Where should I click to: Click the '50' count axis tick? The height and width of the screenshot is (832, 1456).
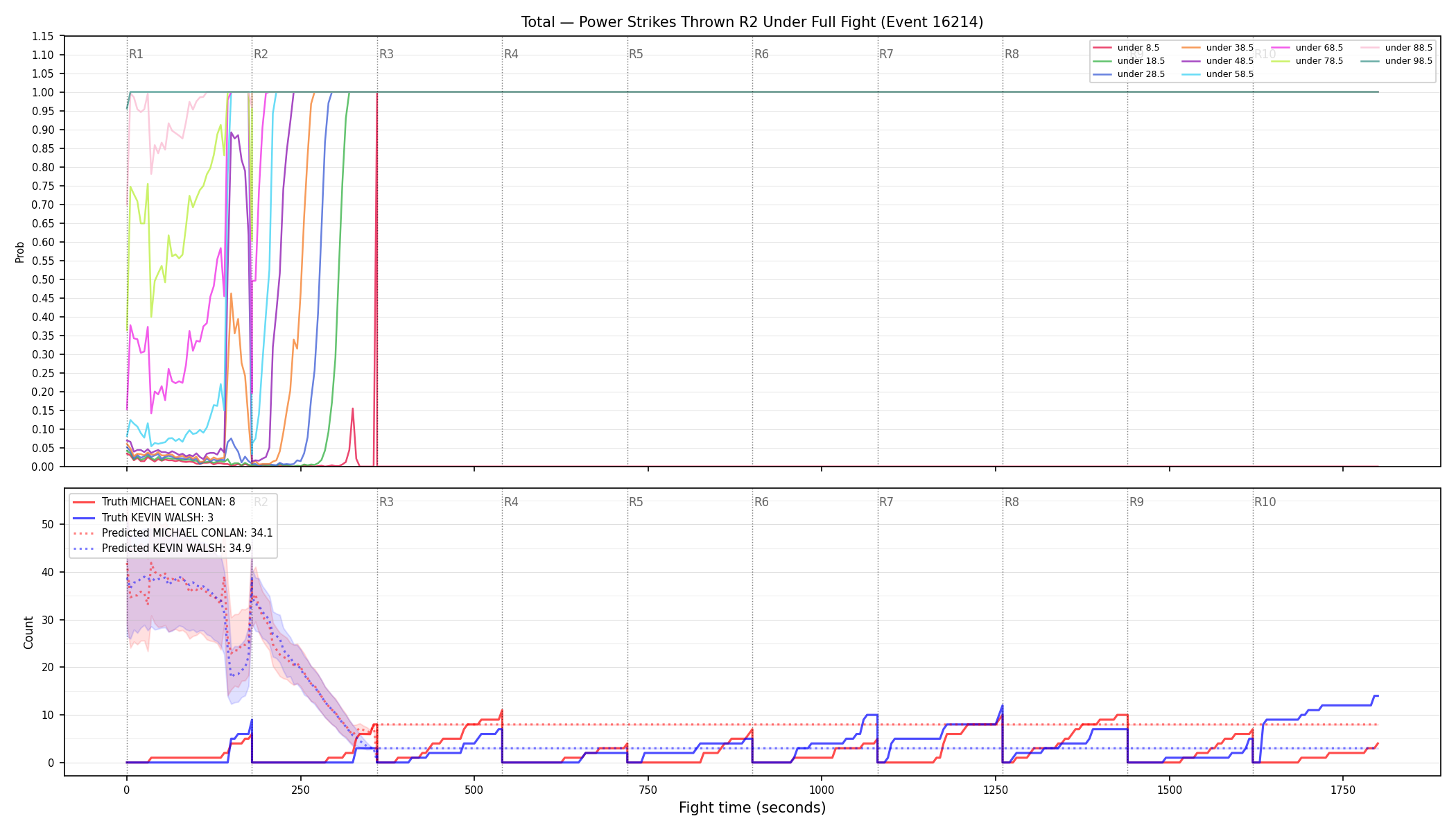48,524
